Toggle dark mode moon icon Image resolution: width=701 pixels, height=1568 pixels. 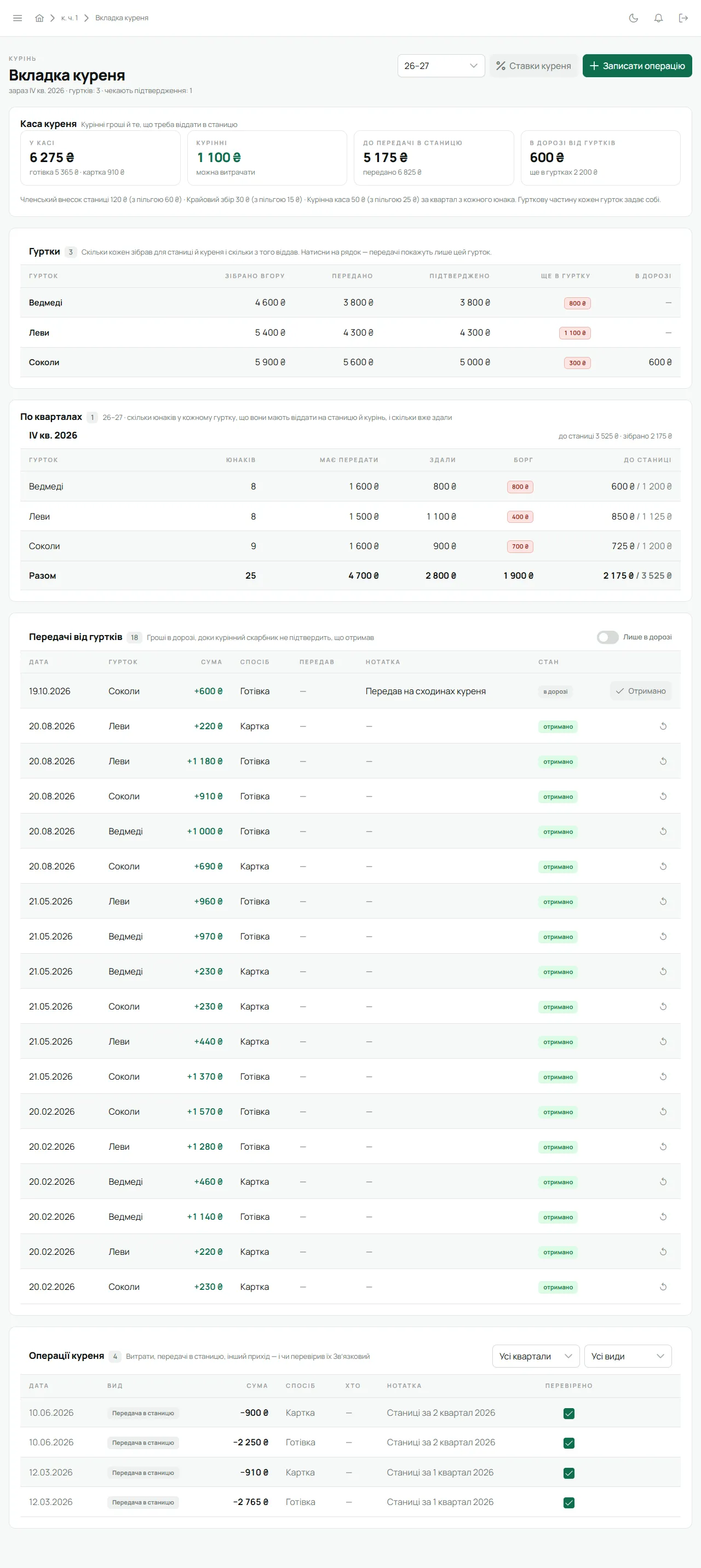[634, 18]
